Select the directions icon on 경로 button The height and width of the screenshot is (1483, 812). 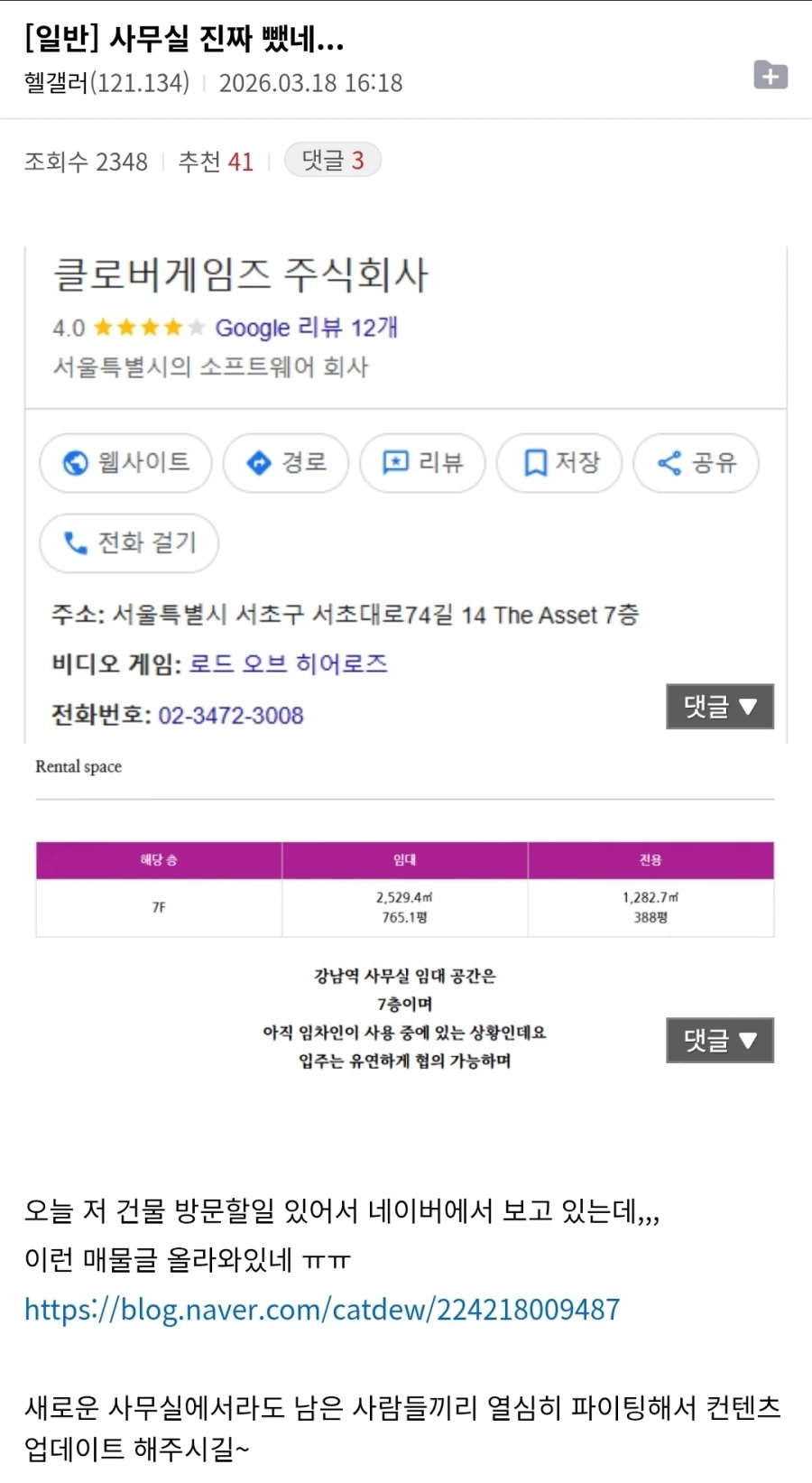coord(259,463)
